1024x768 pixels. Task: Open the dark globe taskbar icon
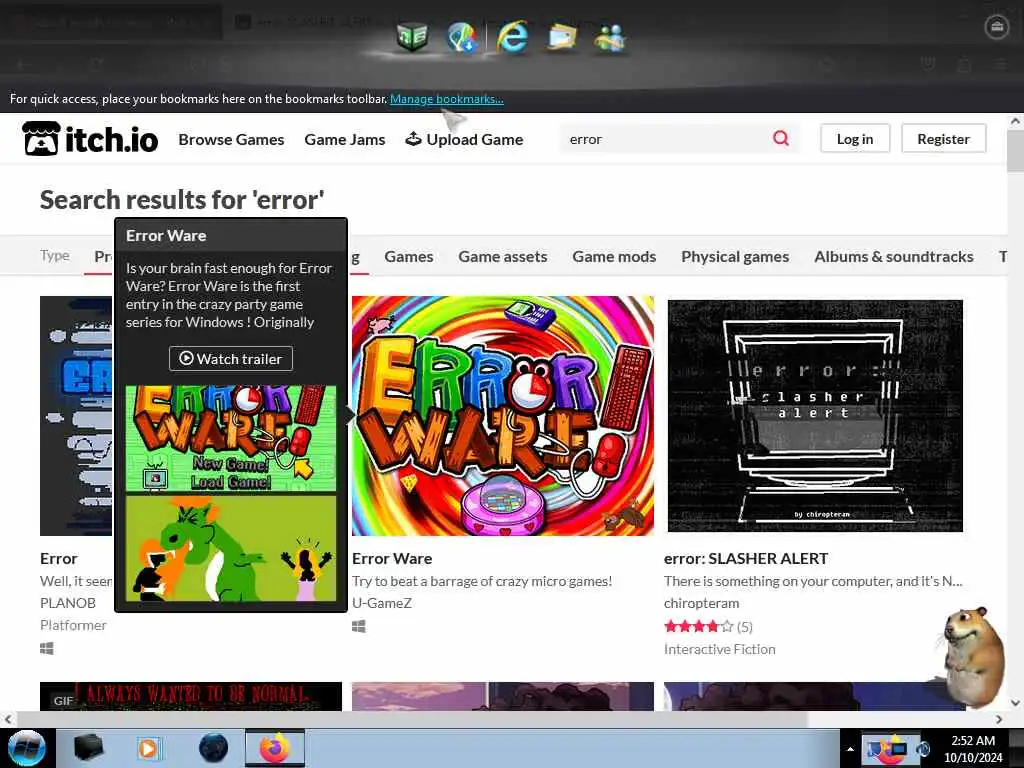point(213,748)
